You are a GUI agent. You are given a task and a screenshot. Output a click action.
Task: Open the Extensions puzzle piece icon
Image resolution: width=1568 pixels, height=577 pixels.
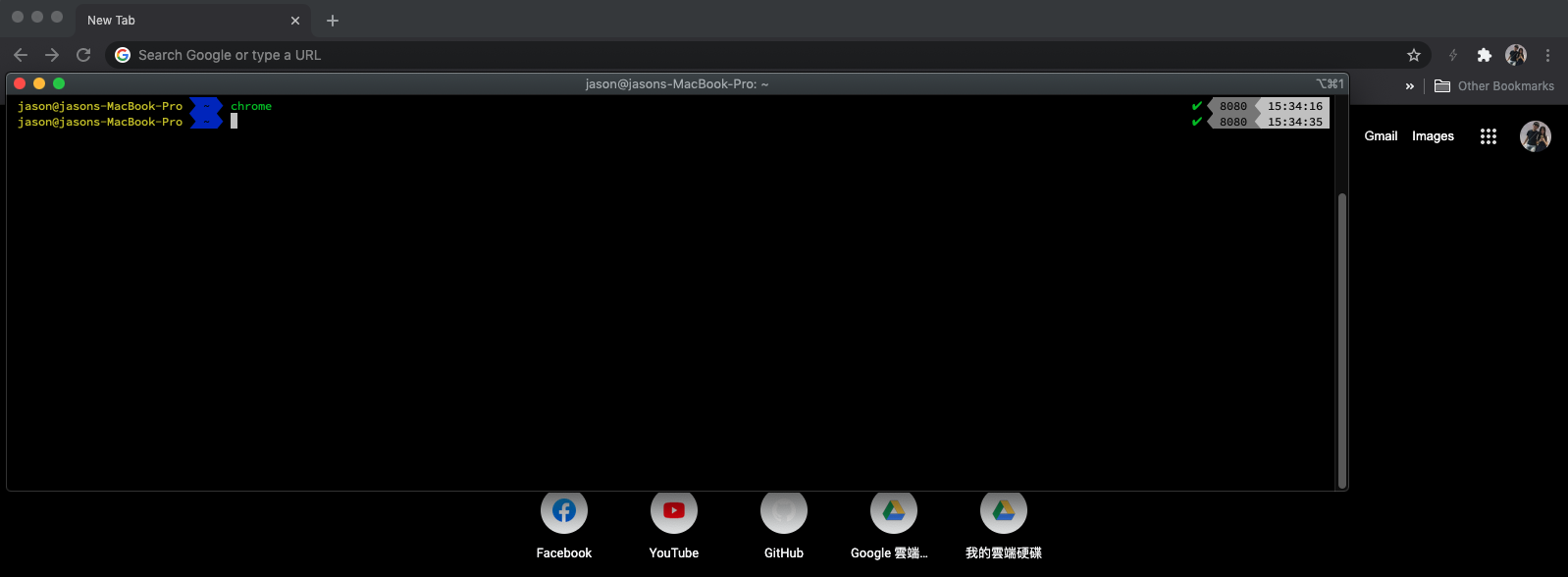pos(1484,55)
